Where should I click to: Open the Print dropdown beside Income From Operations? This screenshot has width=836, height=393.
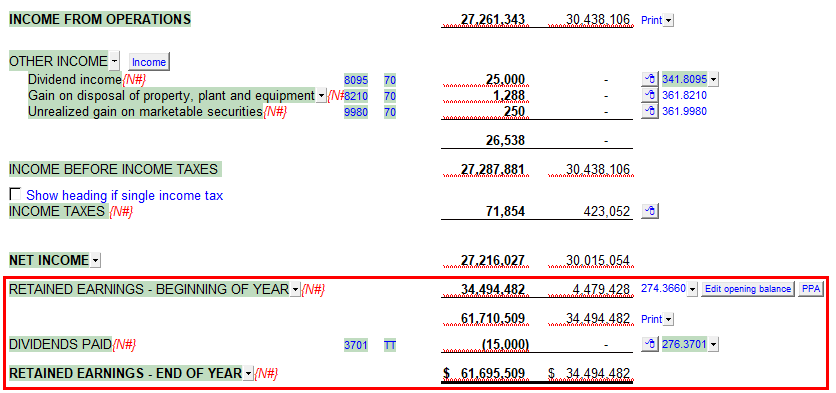click(669, 21)
